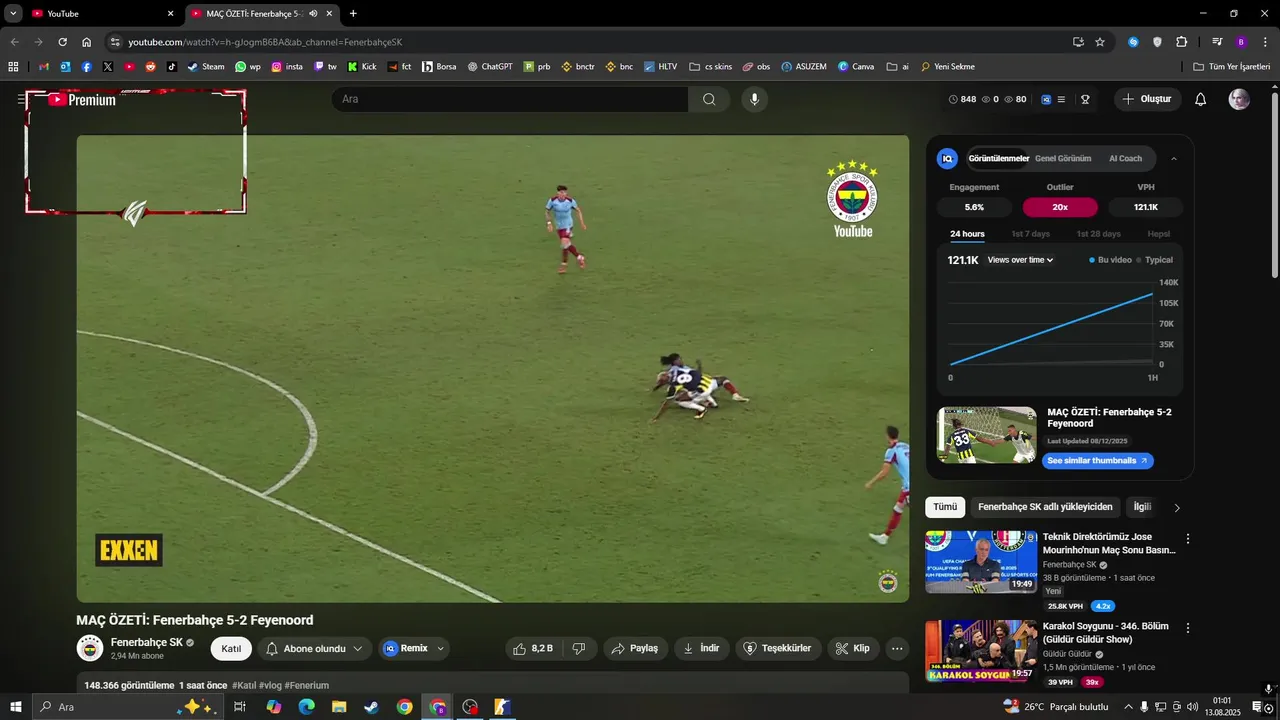This screenshot has height=720, width=1280.
Task: Open Karakol Soygunu video thumbnail
Action: coord(981,651)
